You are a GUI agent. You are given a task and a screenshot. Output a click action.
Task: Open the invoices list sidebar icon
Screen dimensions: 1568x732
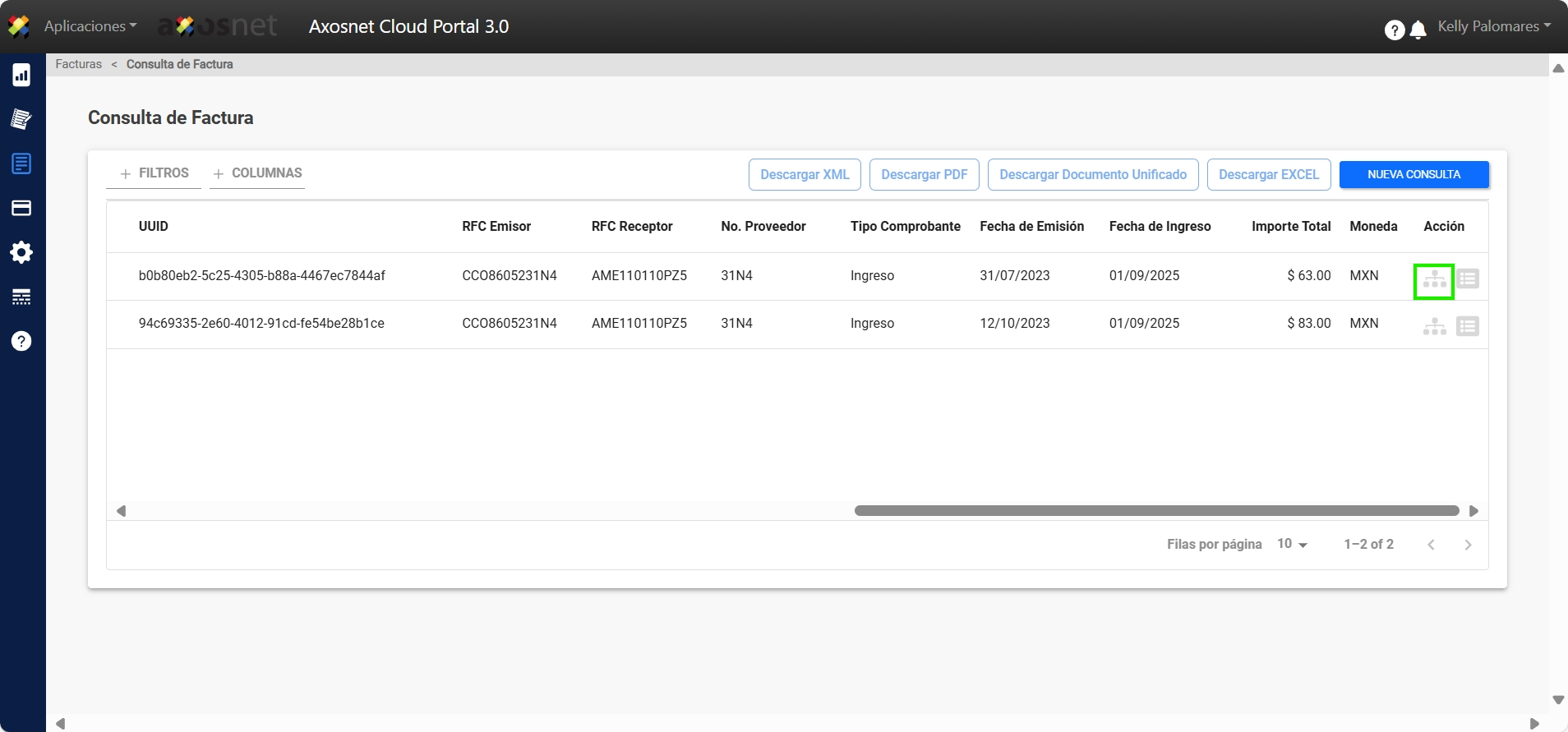[21, 163]
